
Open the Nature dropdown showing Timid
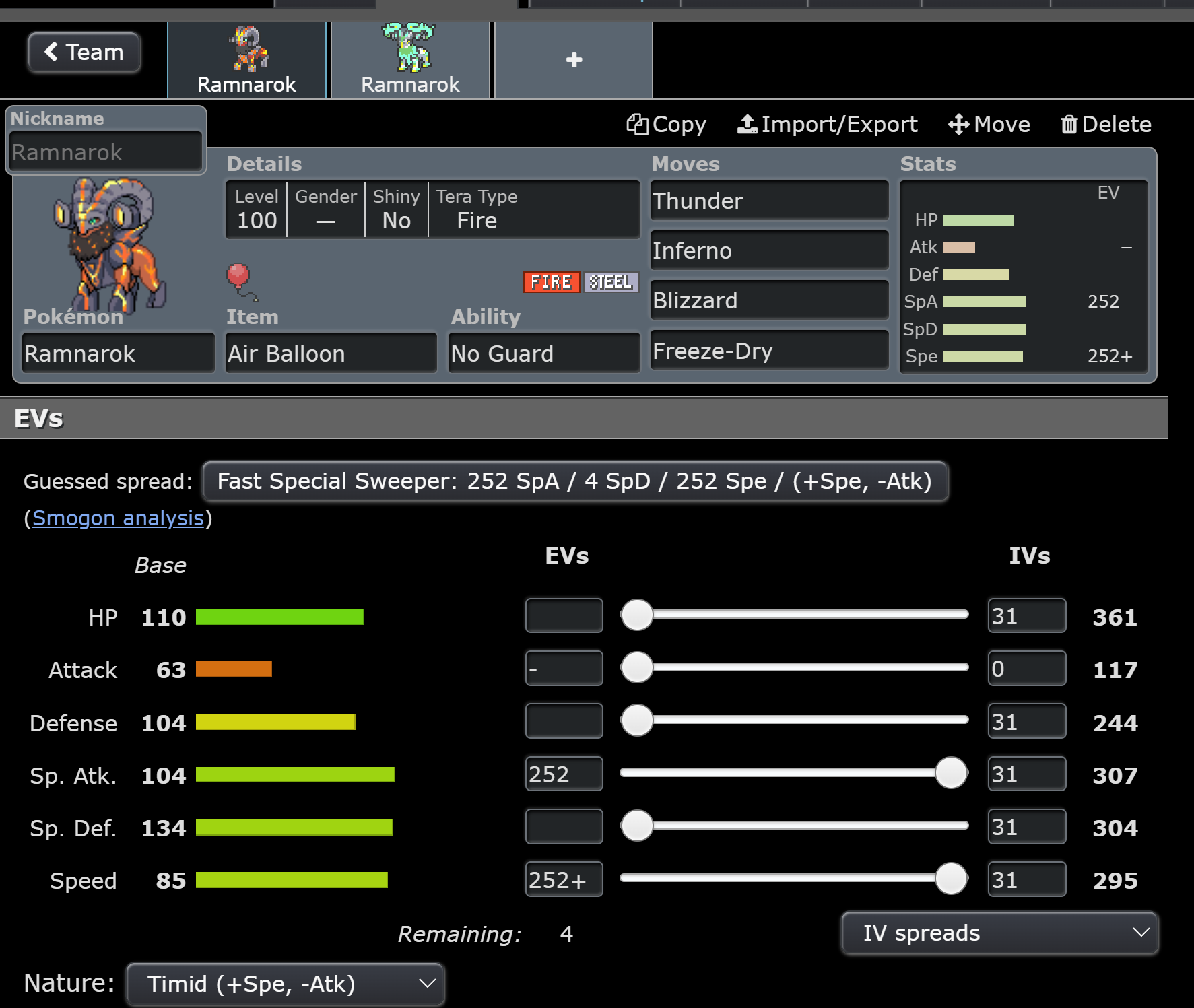(x=286, y=984)
